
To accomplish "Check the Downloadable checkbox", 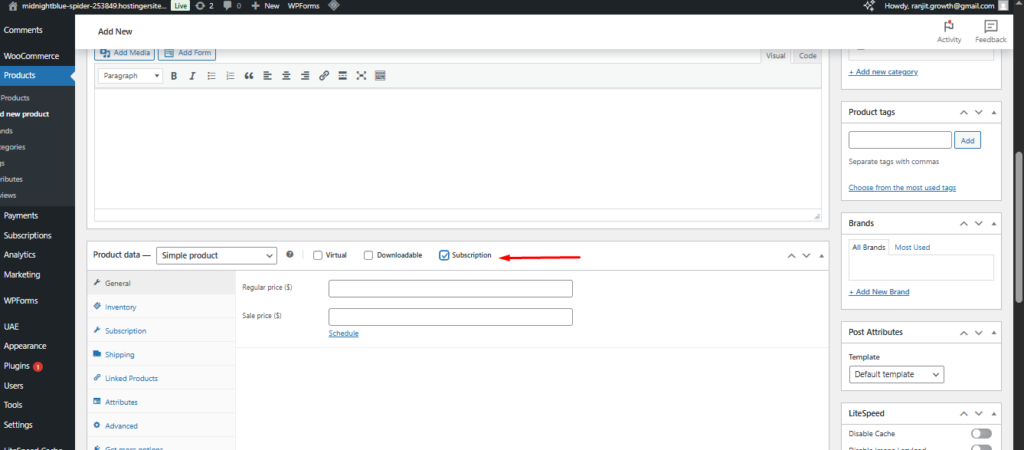I will click(369, 255).
